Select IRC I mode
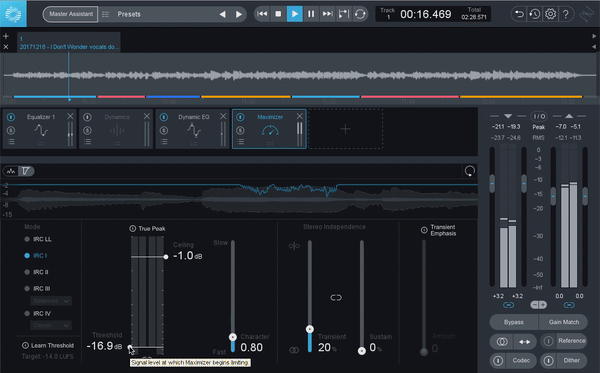This screenshot has width=600, height=373. coord(36,256)
